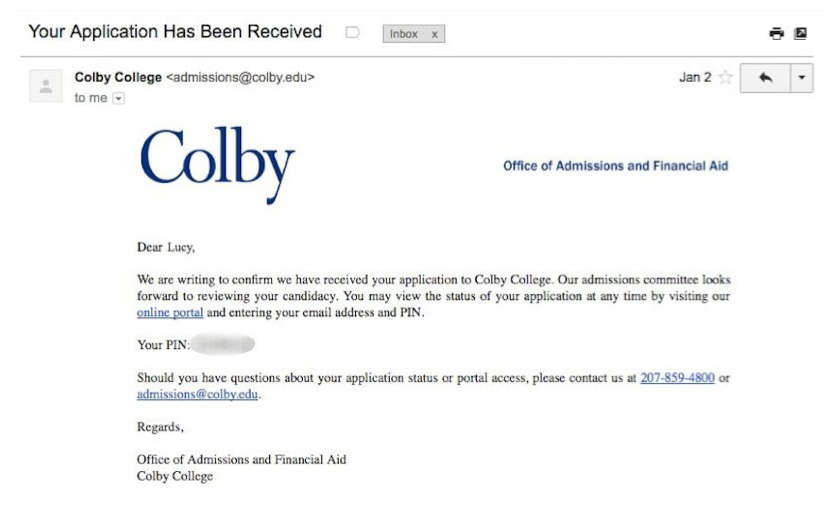Click the sender name Colby College
This screenshot has height=510, width=839.
[x=118, y=77]
